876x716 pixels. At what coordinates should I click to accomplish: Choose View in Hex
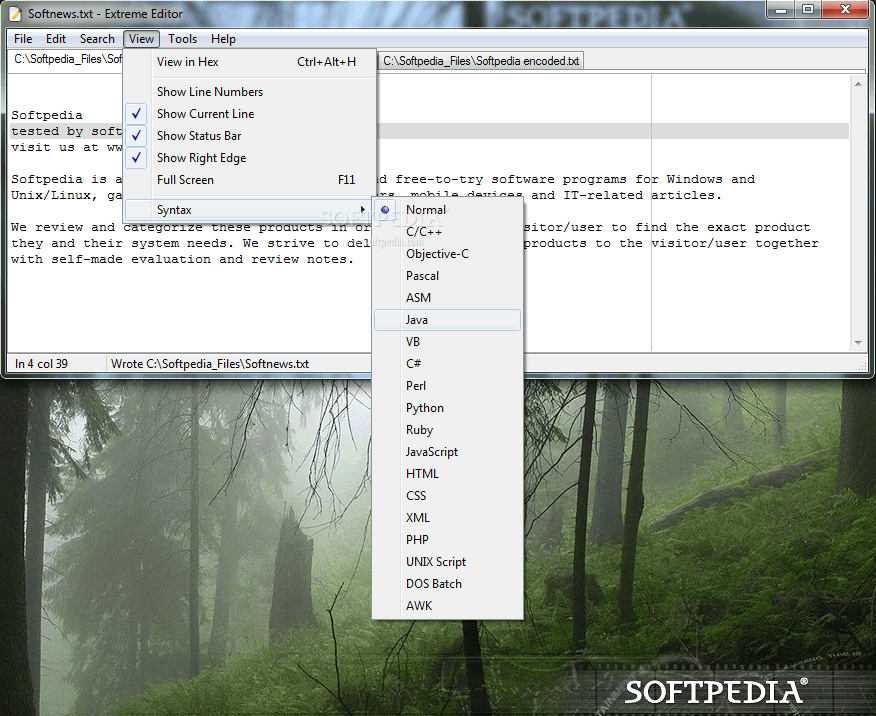250,62
